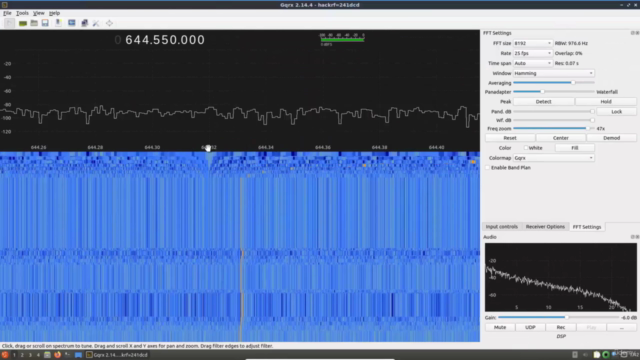640x360 pixels.
Task: Open the I/O device configuration toolbar icon
Action: point(23,23)
